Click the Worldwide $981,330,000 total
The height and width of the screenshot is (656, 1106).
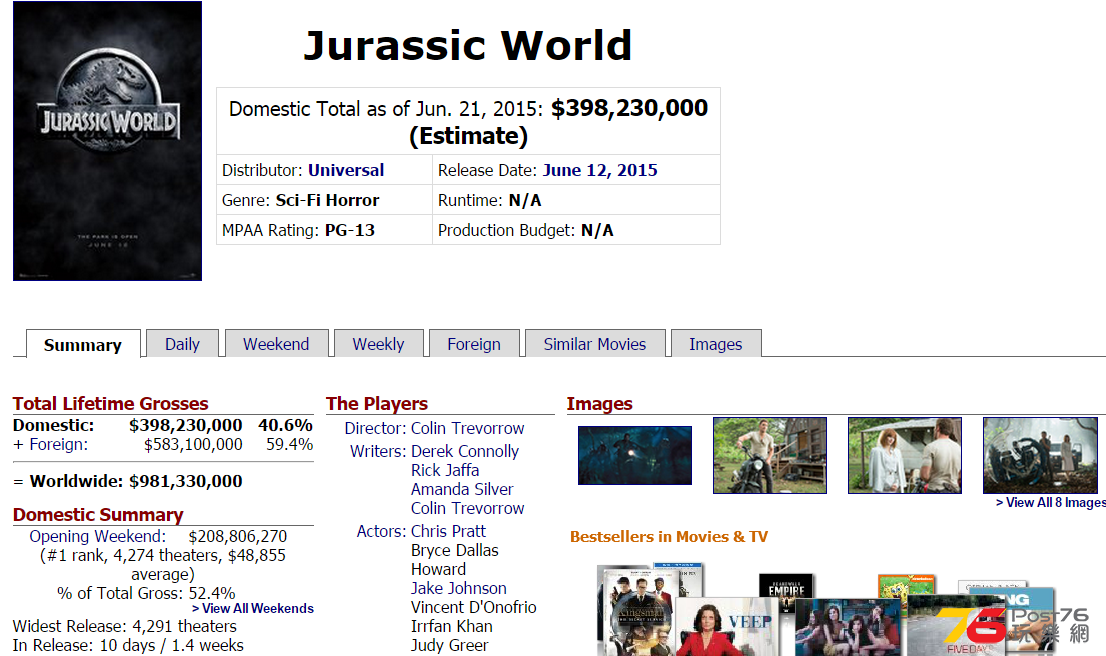pos(128,481)
